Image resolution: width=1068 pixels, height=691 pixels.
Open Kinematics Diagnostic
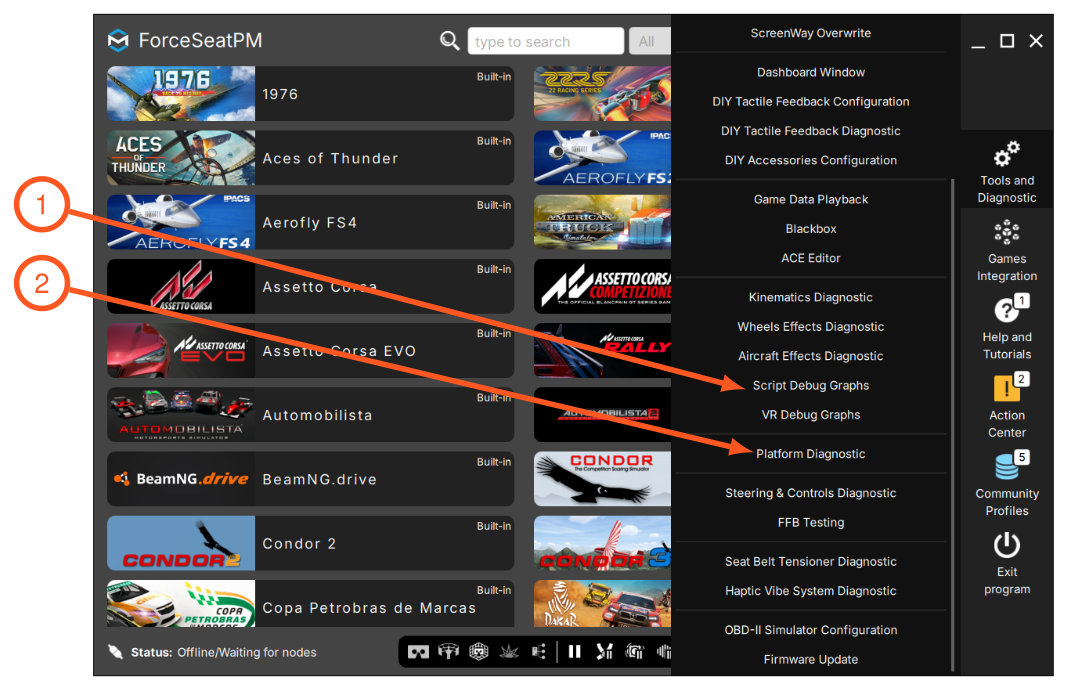coord(811,298)
